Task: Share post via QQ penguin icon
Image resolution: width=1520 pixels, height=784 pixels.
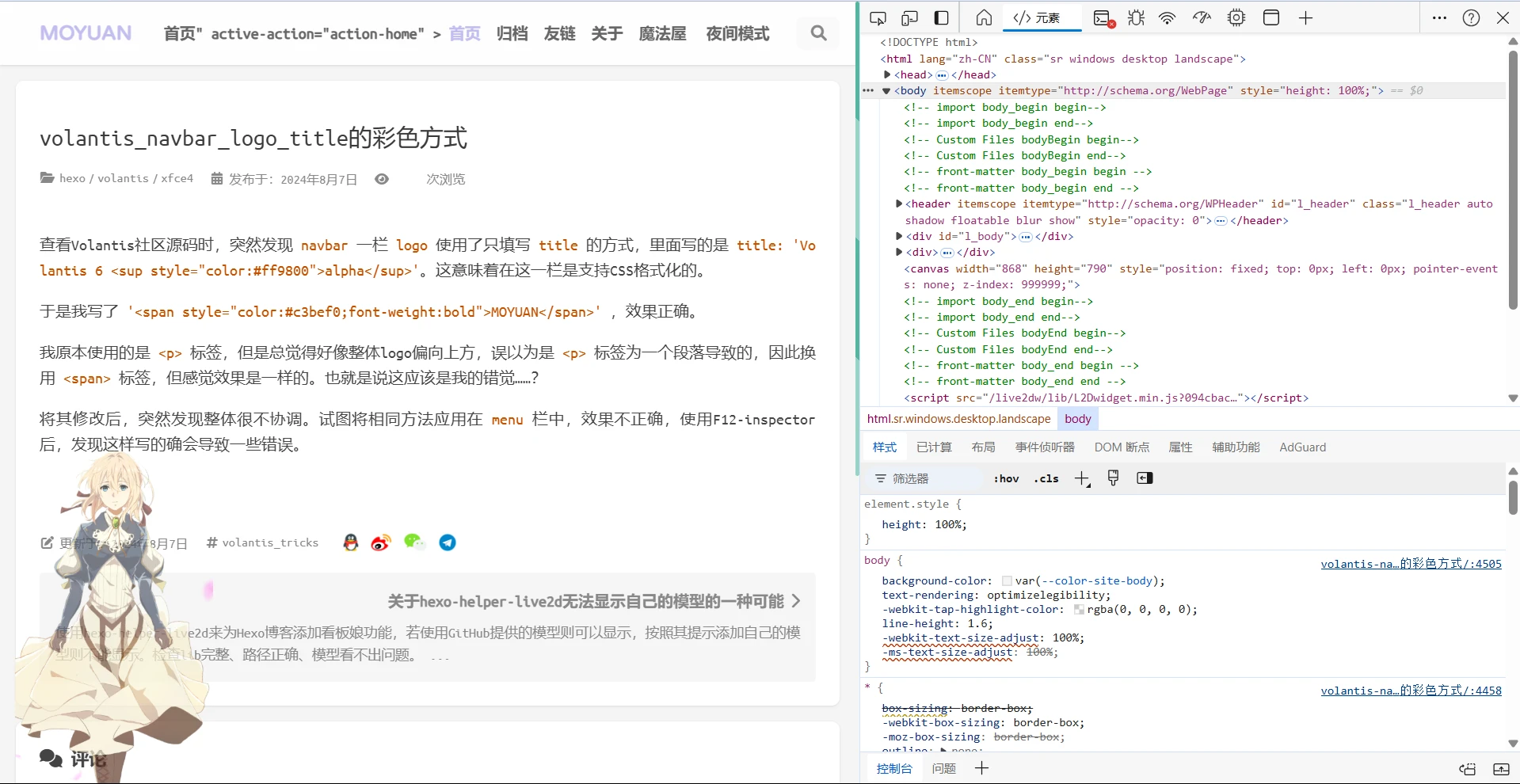Action: (351, 542)
